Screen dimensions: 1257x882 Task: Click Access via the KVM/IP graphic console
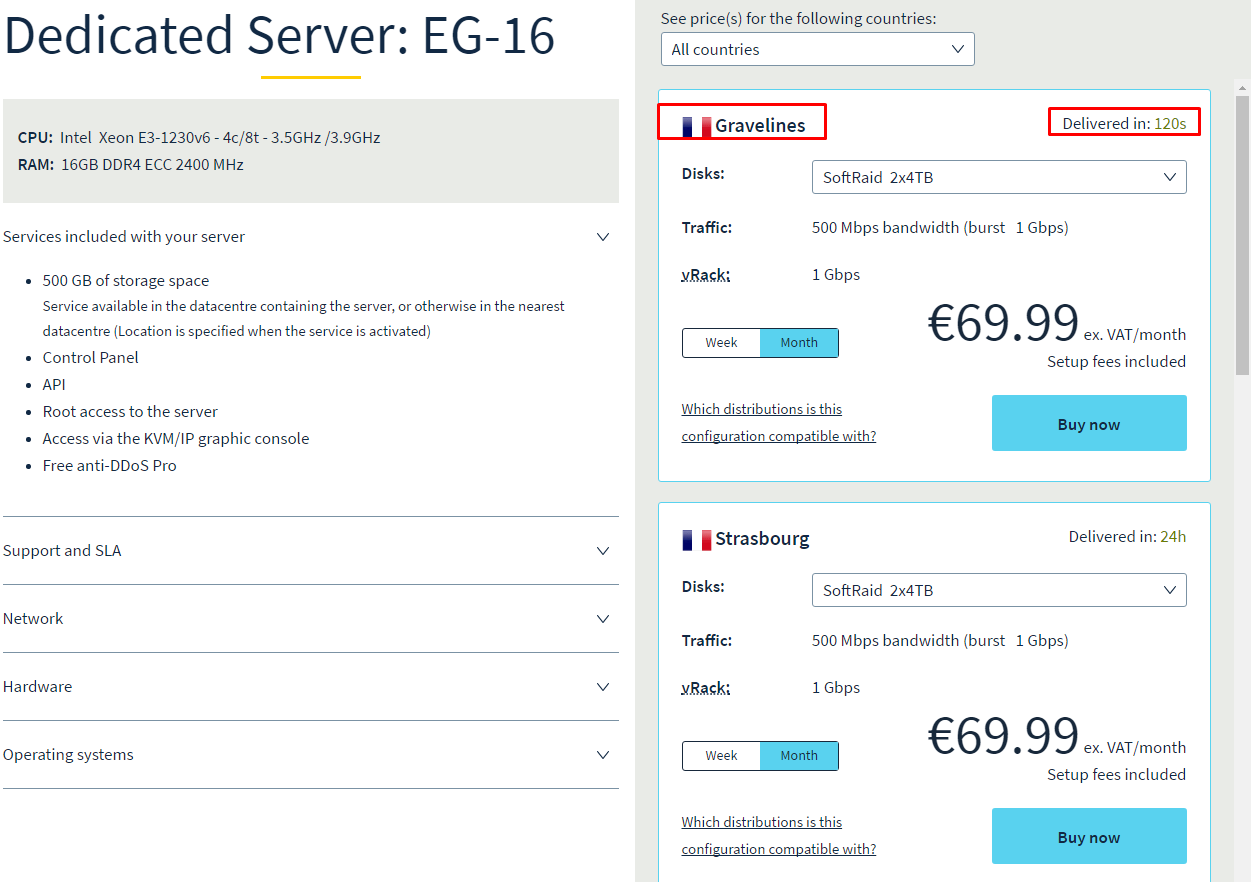(176, 439)
